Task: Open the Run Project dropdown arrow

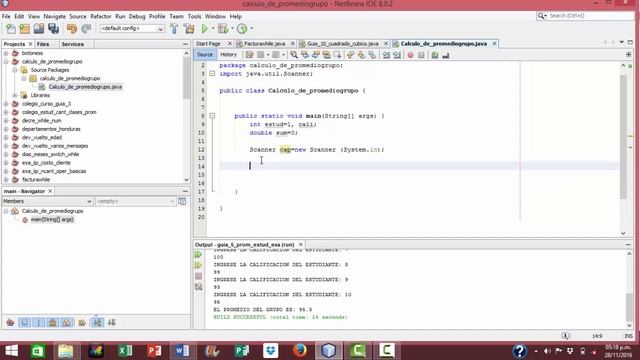Action: click(x=213, y=29)
